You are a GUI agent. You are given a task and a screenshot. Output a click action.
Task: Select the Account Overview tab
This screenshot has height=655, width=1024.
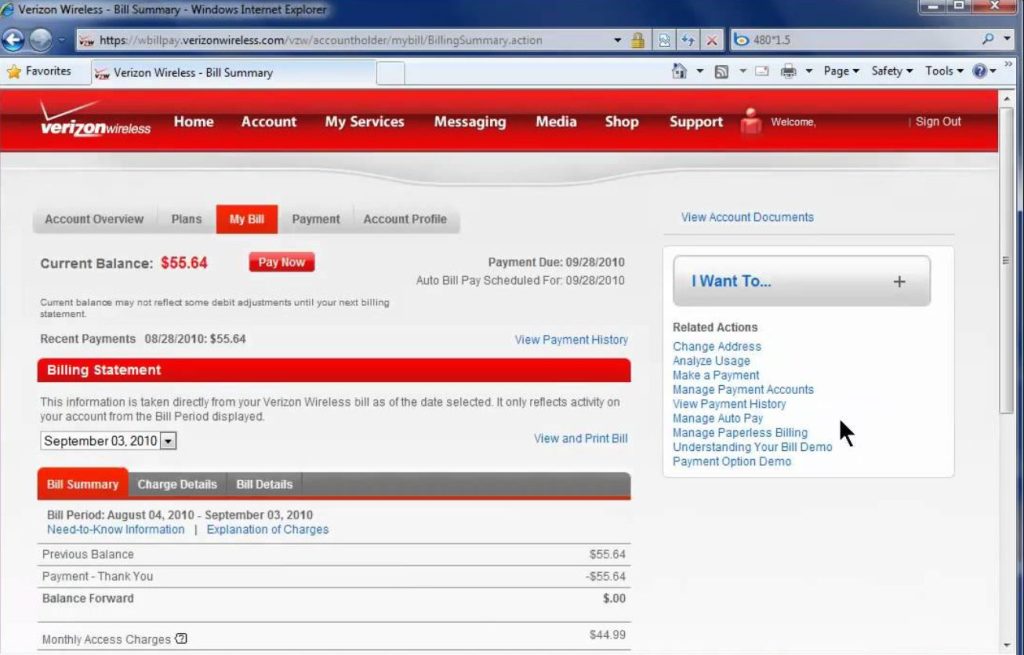point(94,219)
